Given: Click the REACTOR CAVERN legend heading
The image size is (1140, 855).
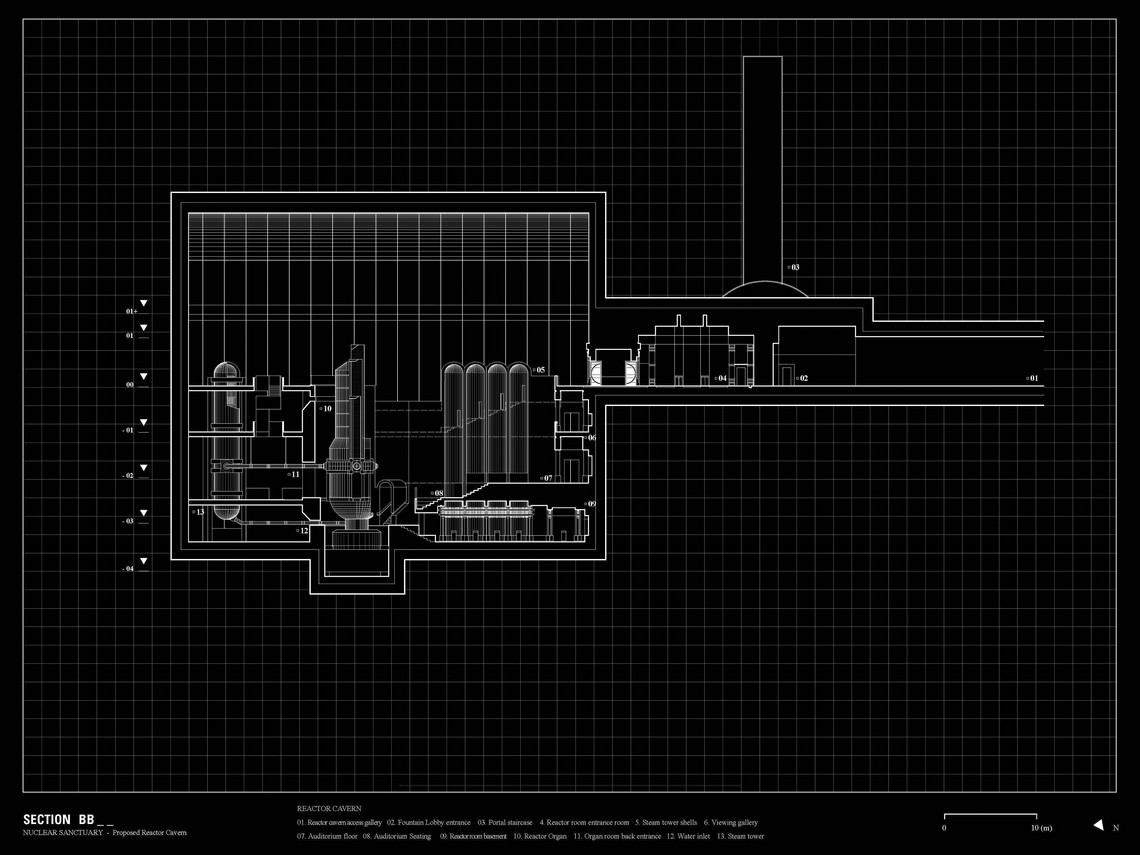Looking at the screenshot, I should coord(329,808).
